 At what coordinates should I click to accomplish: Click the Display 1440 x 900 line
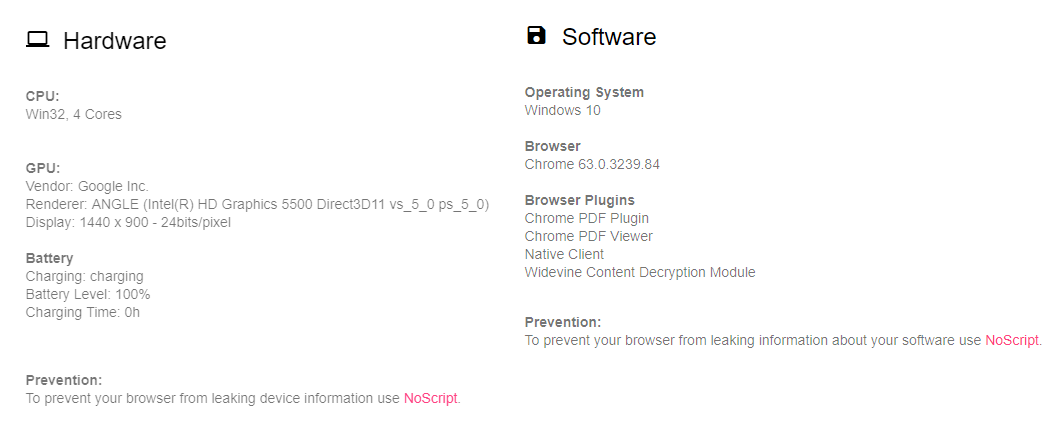pos(128,222)
